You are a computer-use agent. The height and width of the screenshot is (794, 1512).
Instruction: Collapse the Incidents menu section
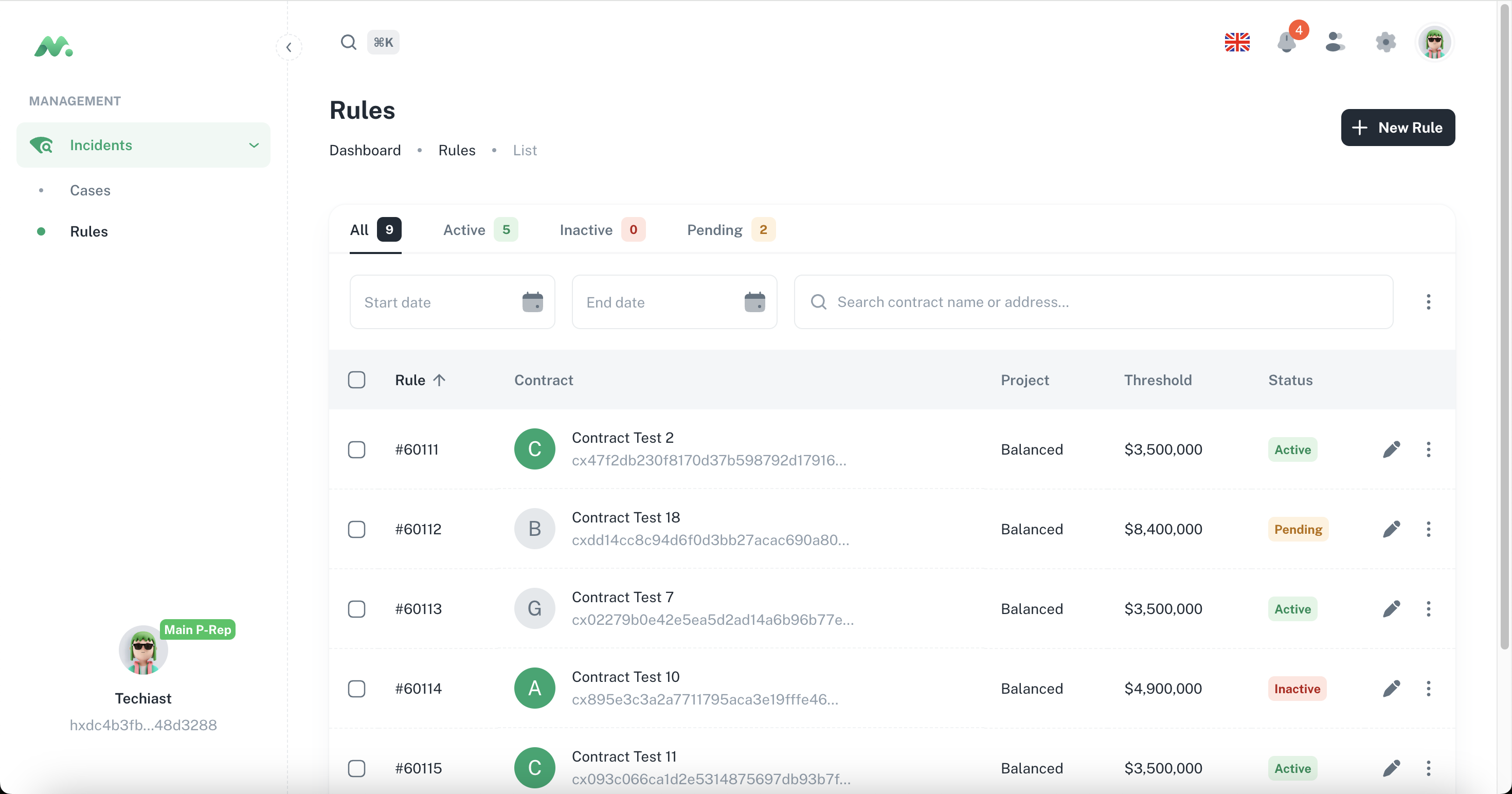[254, 145]
